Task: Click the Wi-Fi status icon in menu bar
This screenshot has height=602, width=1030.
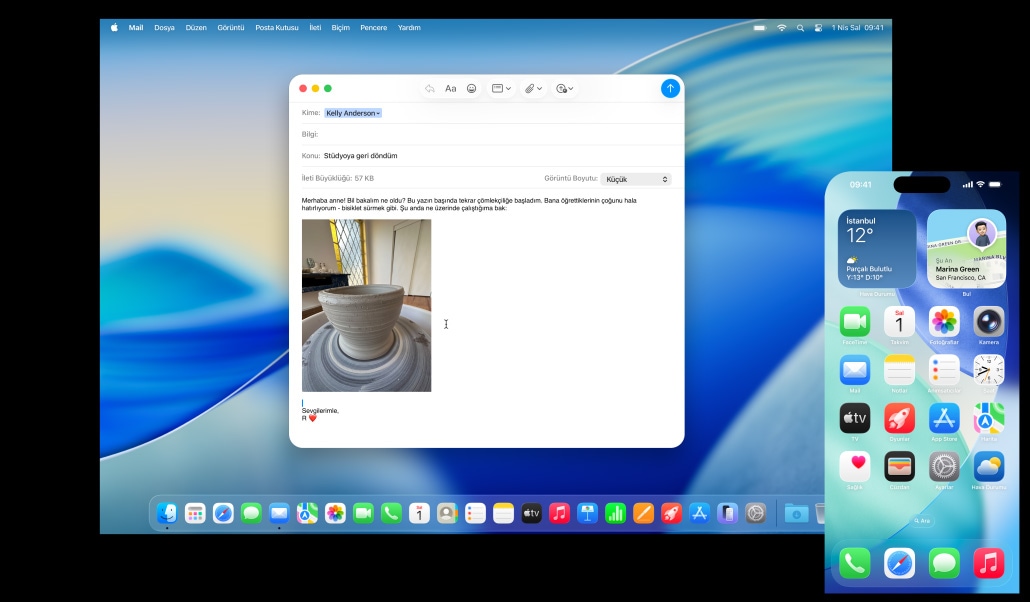Action: click(782, 28)
